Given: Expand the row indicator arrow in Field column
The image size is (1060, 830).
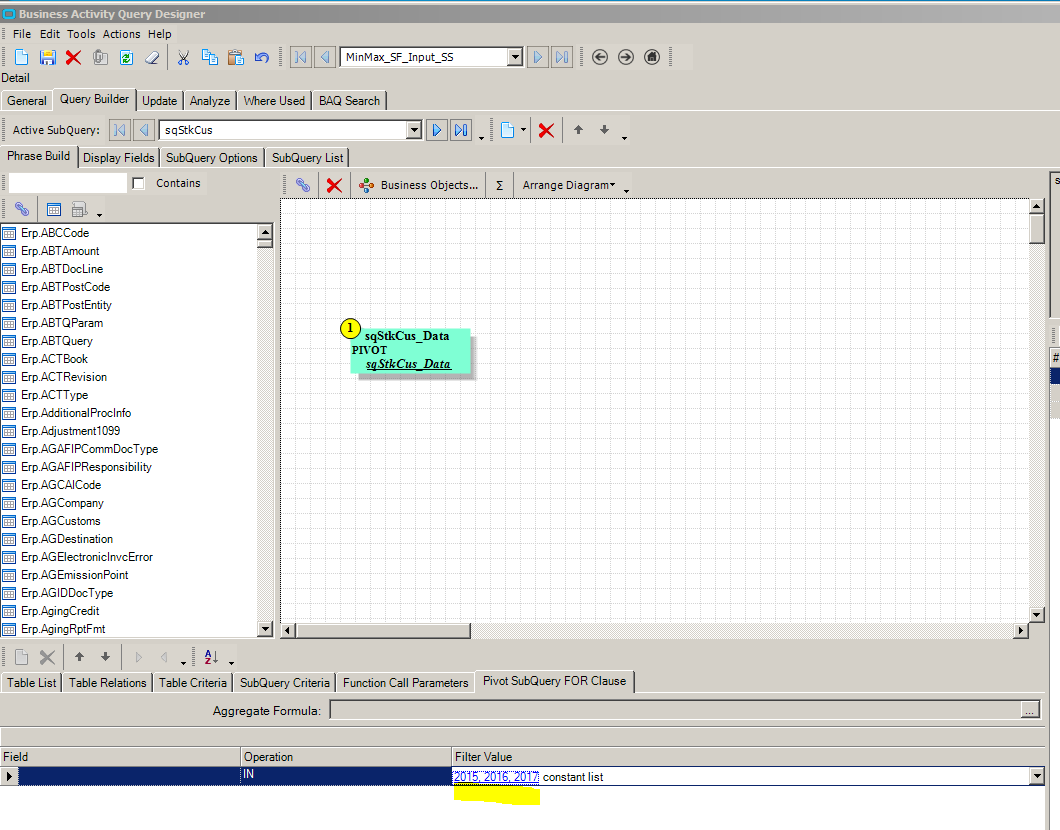Looking at the screenshot, I should click(9, 776).
